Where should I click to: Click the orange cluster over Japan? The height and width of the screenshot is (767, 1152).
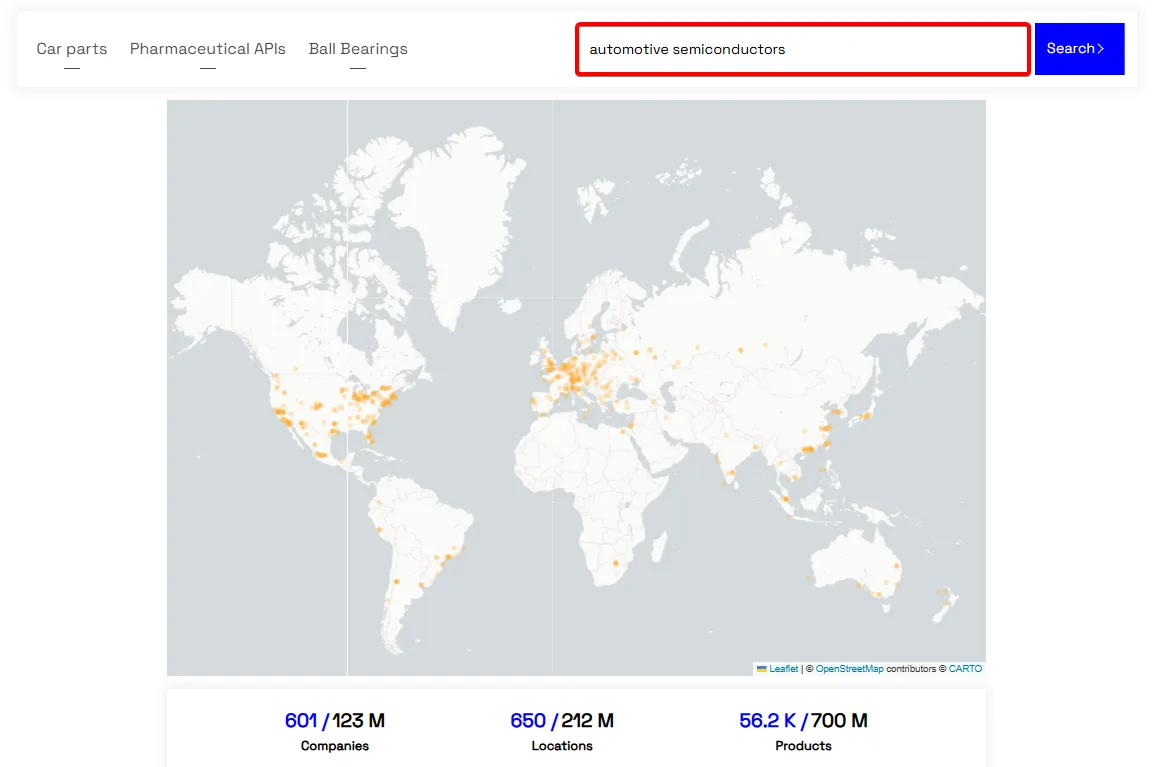865,415
